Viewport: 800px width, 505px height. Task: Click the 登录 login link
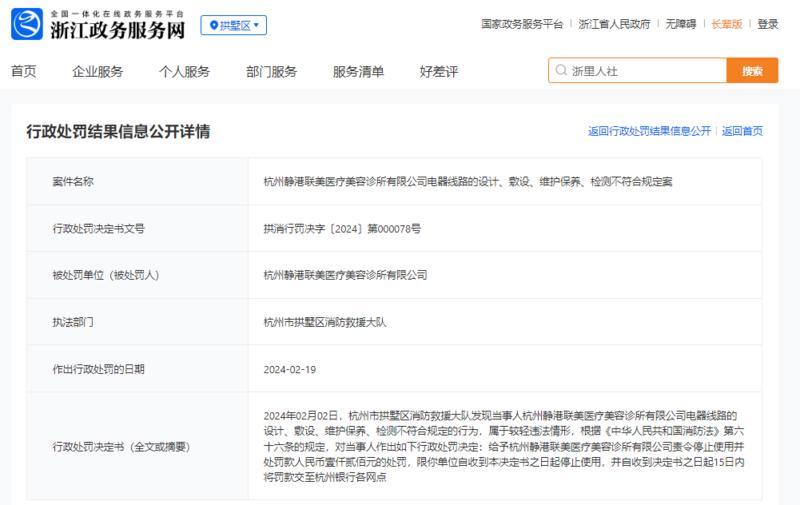tap(768, 24)
